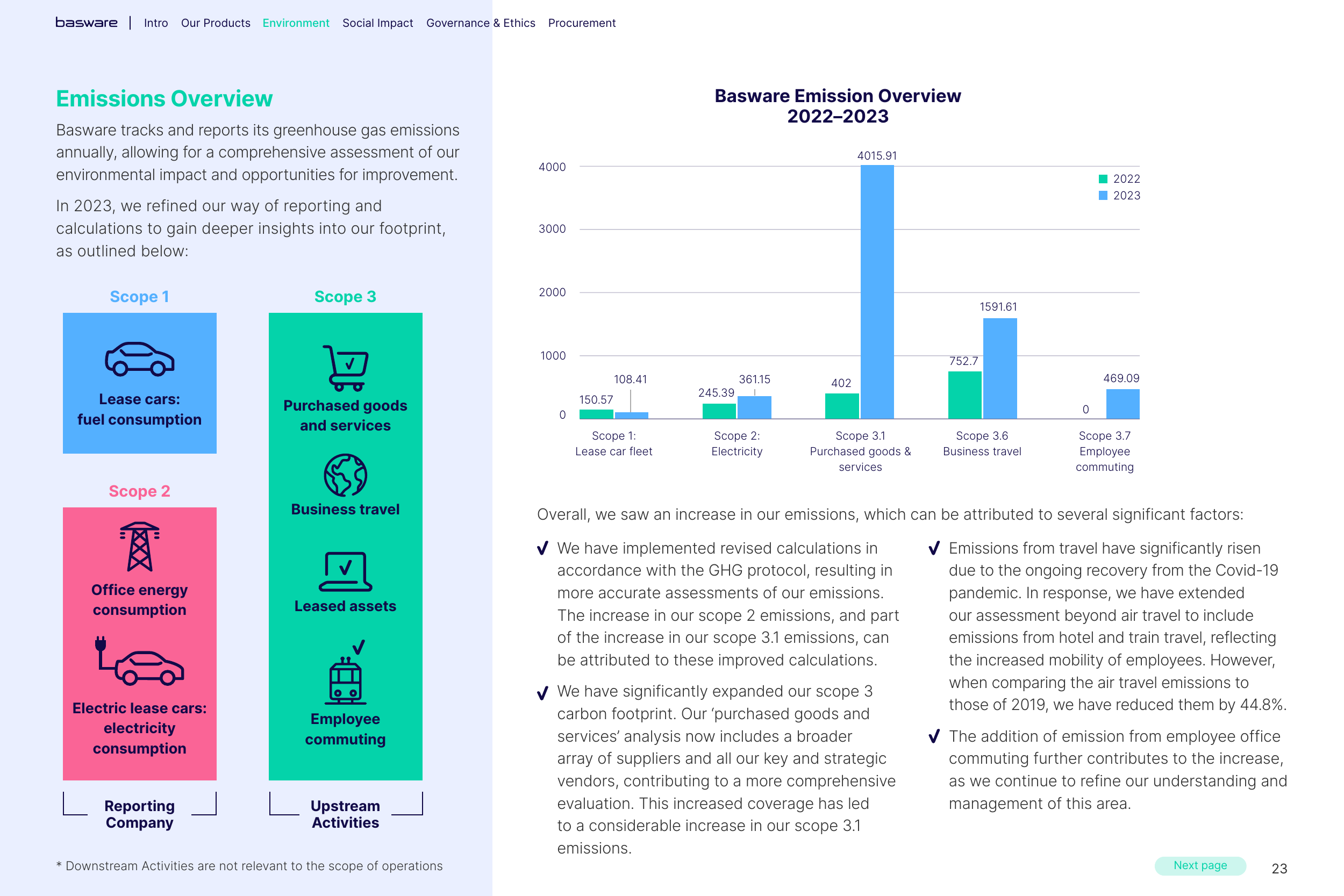The height and width of the screenshot is (896, 1344).
Task: Click the checkmark beside 'We have implemented revised calculations'
Action: pos(543,549)
